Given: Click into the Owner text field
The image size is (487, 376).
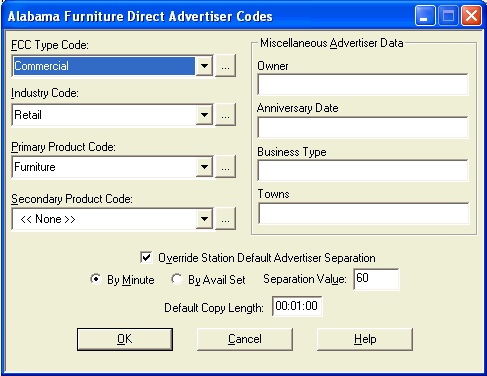Looking at the screenshot, I should point(363,85).
